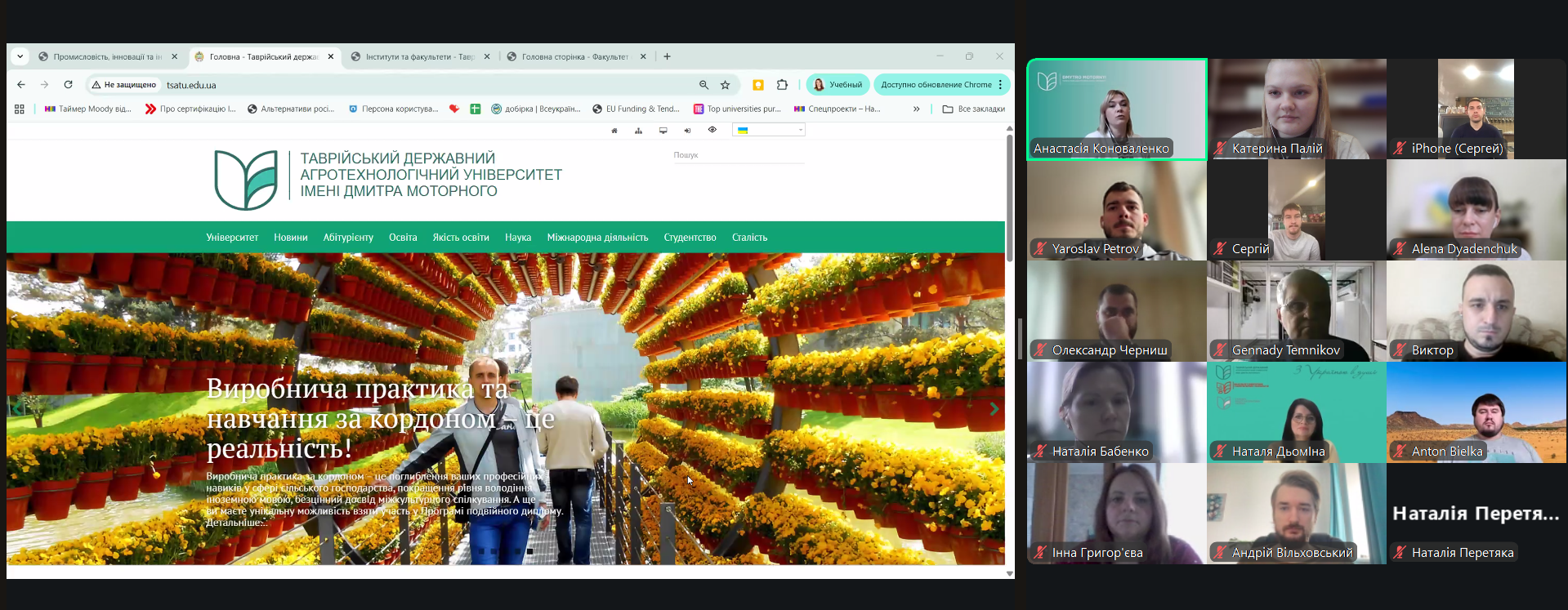Click the home icon above the university header
Image resolution: width=1568 pixels, height=610 pixels.
tap(614, 131)
